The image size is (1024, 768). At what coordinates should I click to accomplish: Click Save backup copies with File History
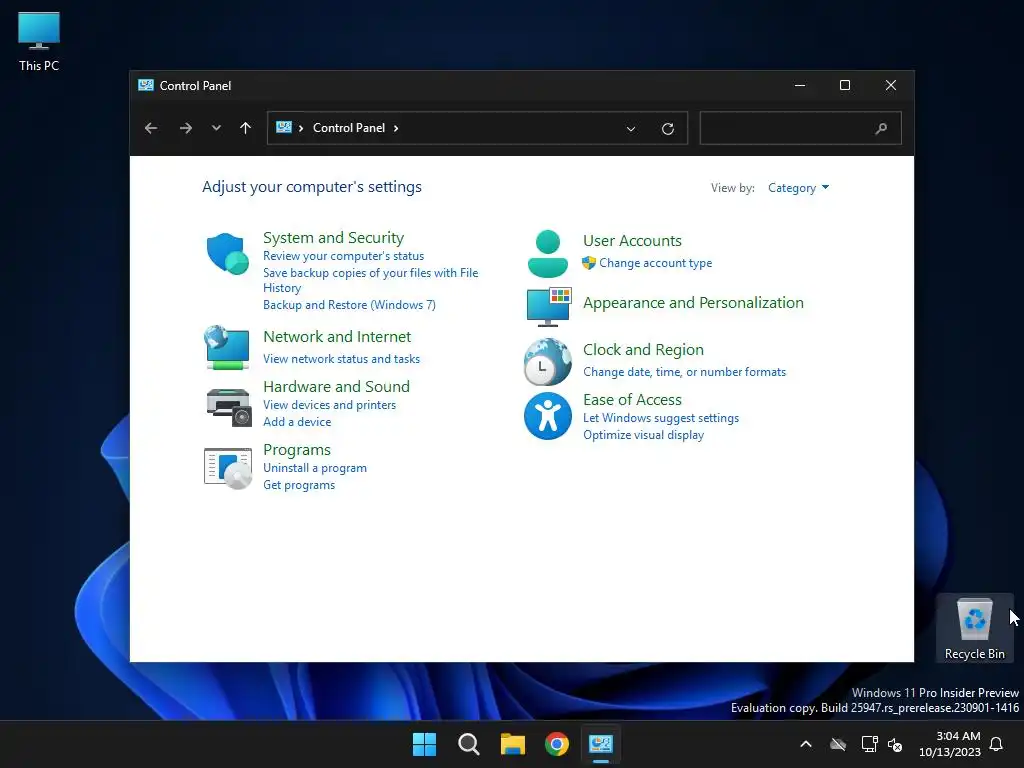[x=370, y=280]
